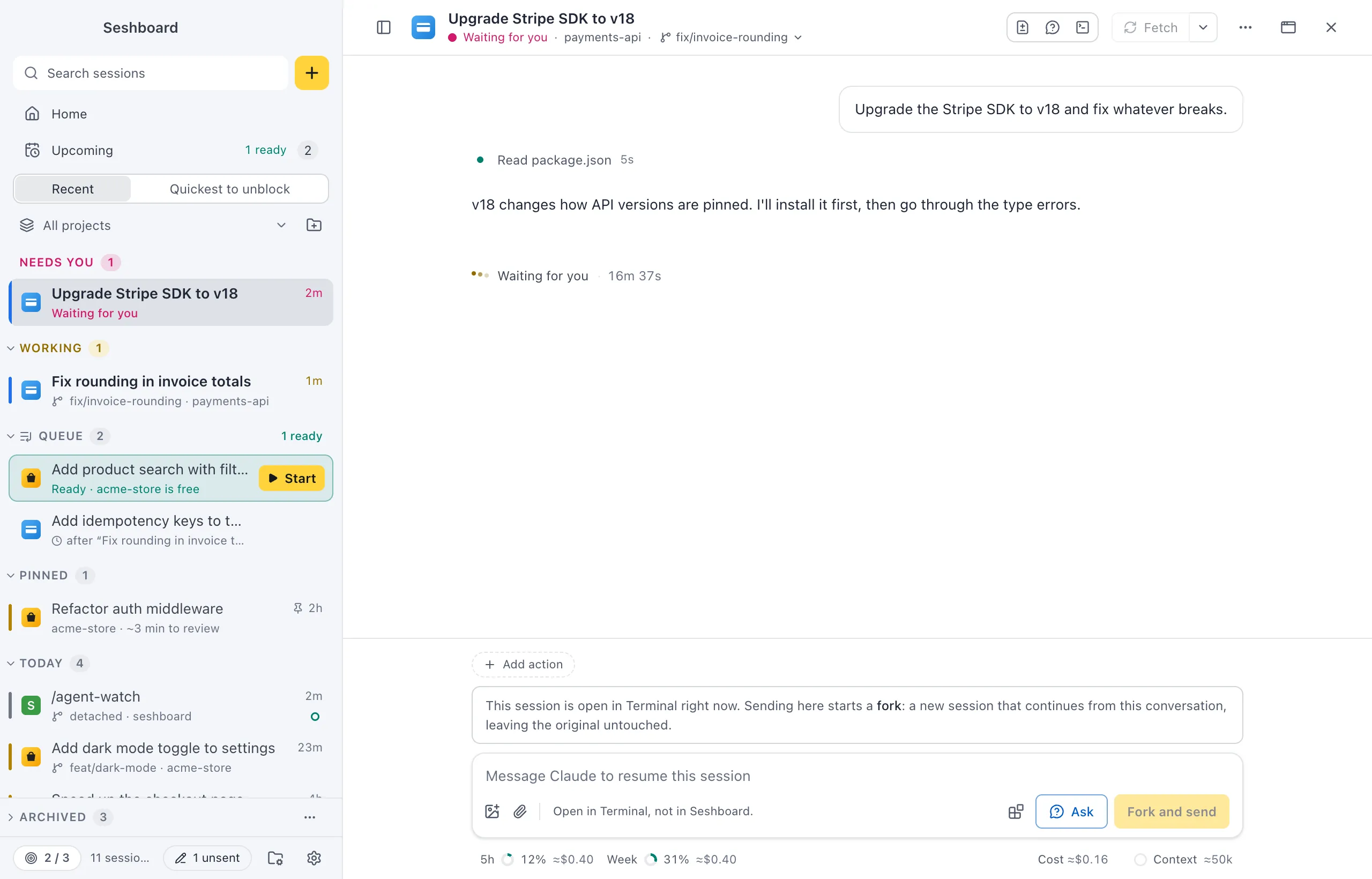Screen dimensions: 1372x879
Task: Collapse the Today section
Action: tap(11, 663)
